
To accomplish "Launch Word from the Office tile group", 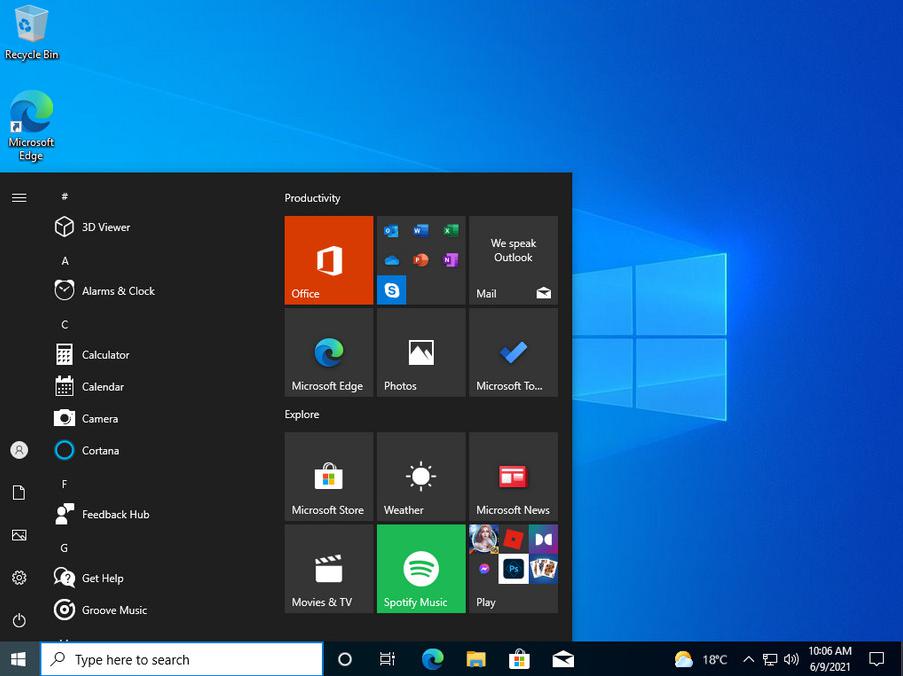I will [x=421, y=232].
